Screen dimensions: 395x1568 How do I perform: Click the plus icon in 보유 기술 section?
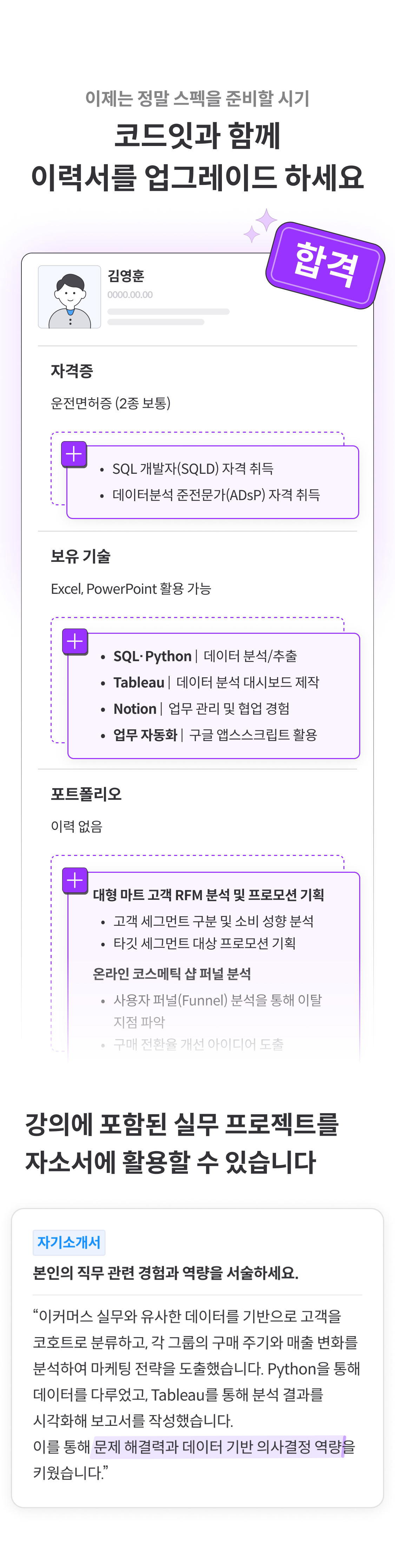pos(75,642)
